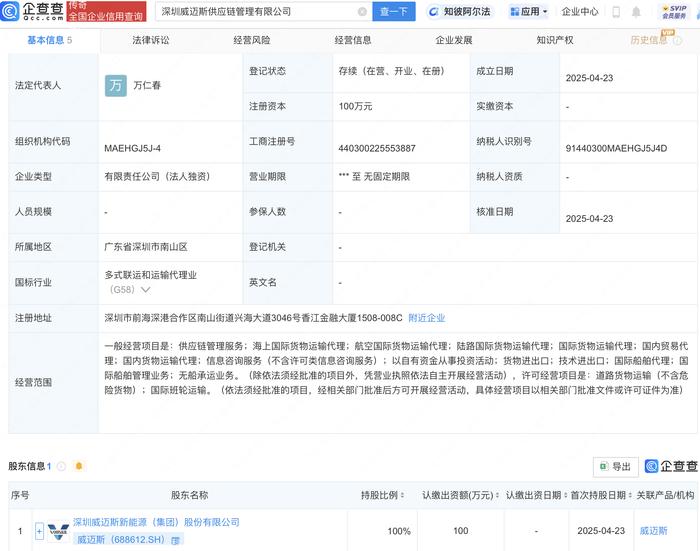Click the 查一下 search button

coord(394,12)
